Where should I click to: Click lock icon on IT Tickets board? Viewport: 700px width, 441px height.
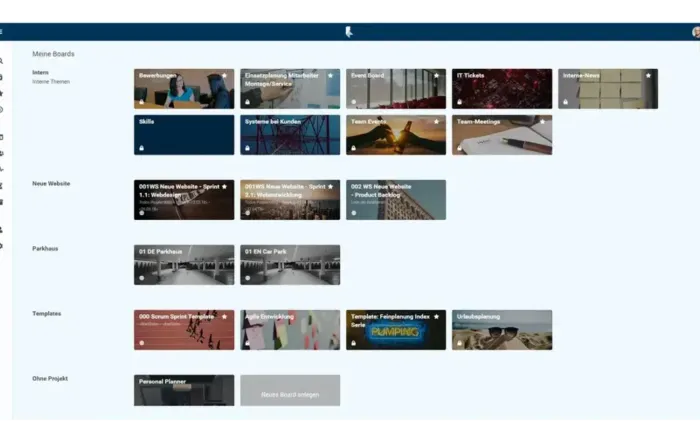pyautogui.click(x=459, y=102)
